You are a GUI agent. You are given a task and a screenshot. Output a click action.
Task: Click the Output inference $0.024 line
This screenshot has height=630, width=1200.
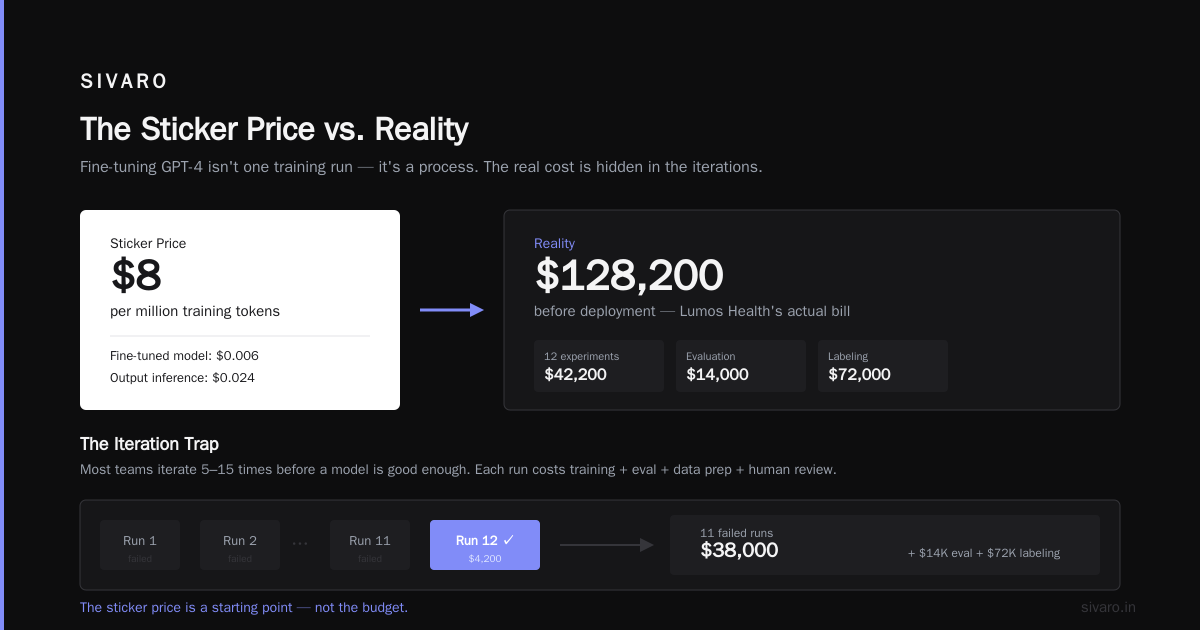(182, 377)
